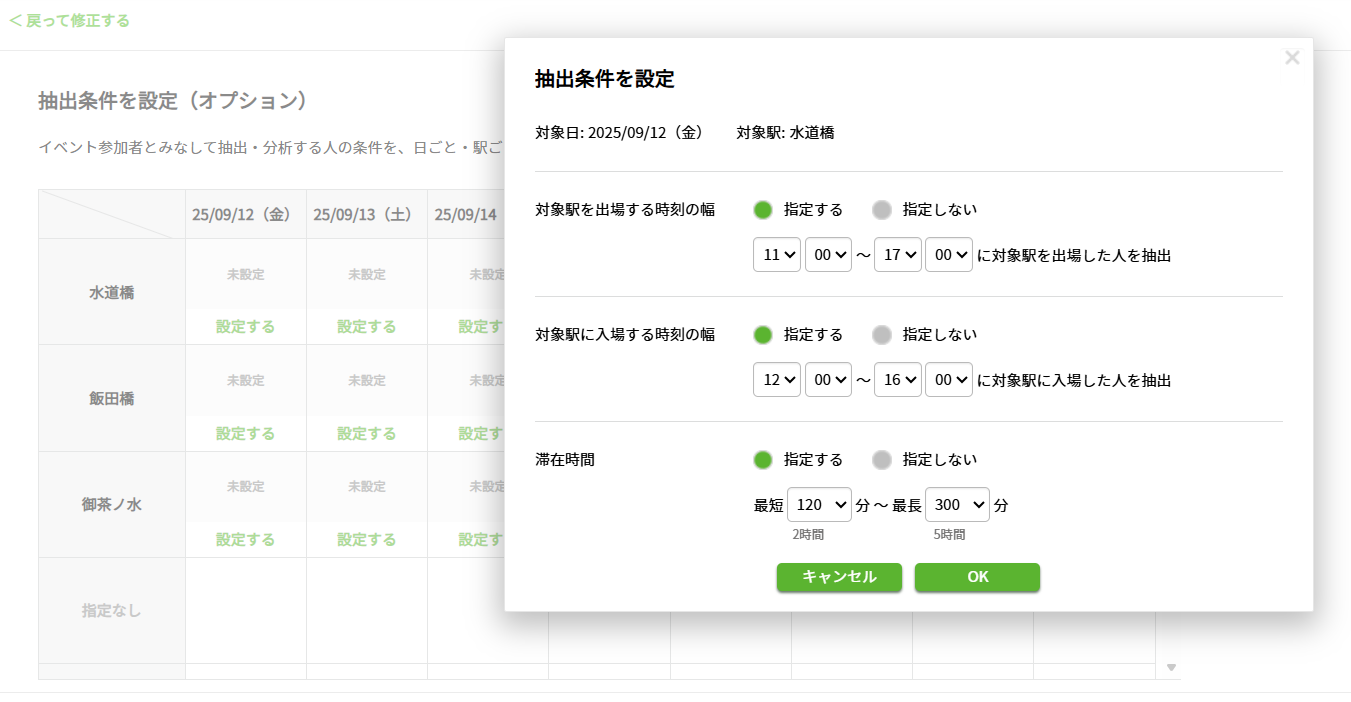1351x702 pixels.
Task: Select 指定しない for 対象駅を出場する時刻の幅
Action: coord(881,210)
